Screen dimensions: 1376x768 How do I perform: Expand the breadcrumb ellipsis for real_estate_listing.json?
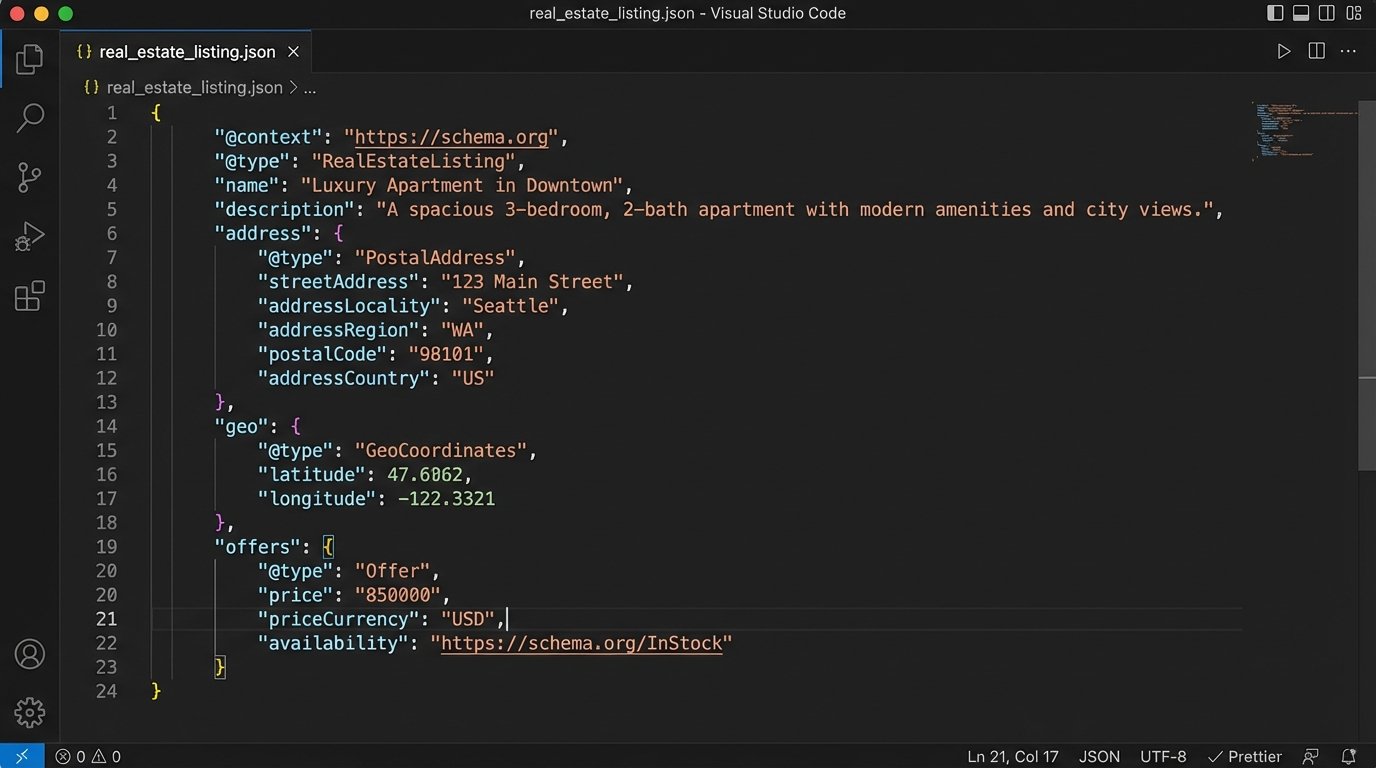(x=310, y=87)
